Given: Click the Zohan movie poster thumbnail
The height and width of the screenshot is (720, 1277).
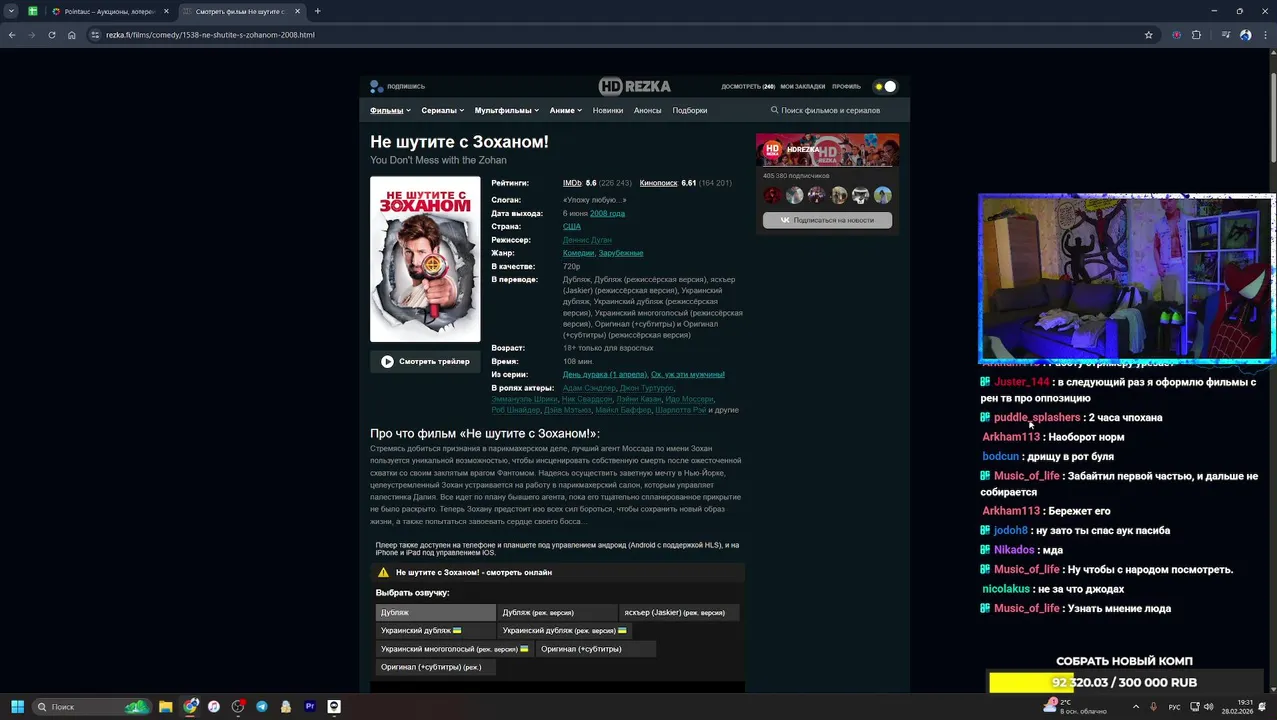Looking at the screenshot, I should point(425,259).
